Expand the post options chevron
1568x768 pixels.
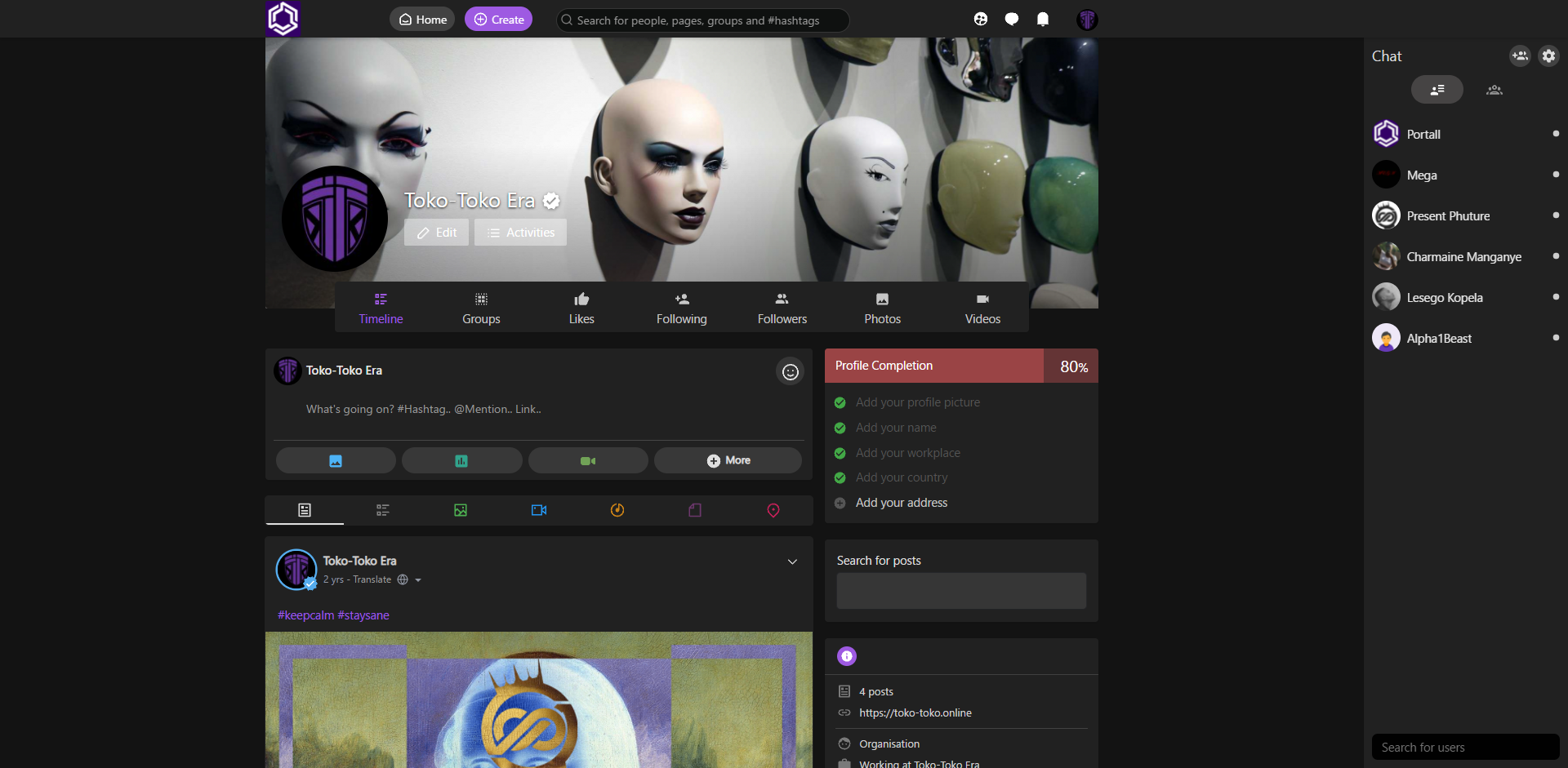[792, 562]
